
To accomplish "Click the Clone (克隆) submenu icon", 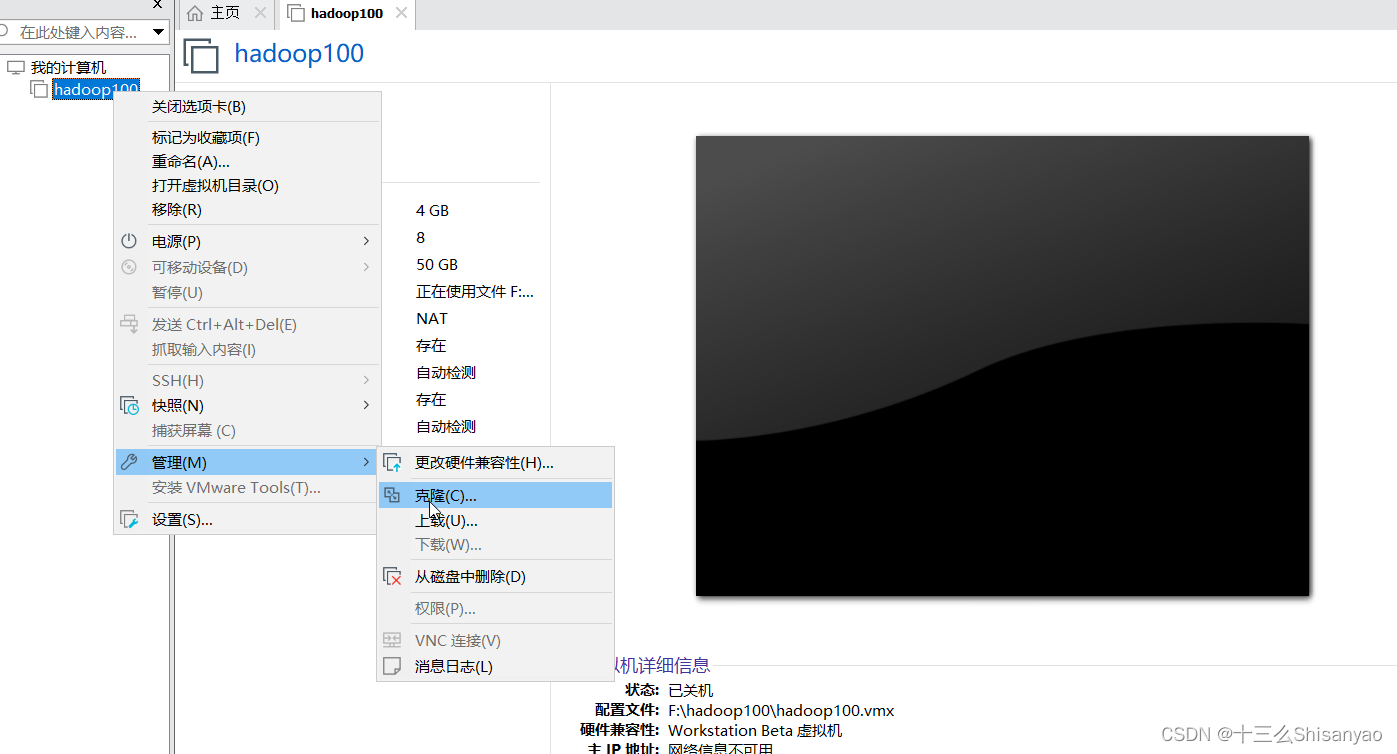I will pos(393,494).
